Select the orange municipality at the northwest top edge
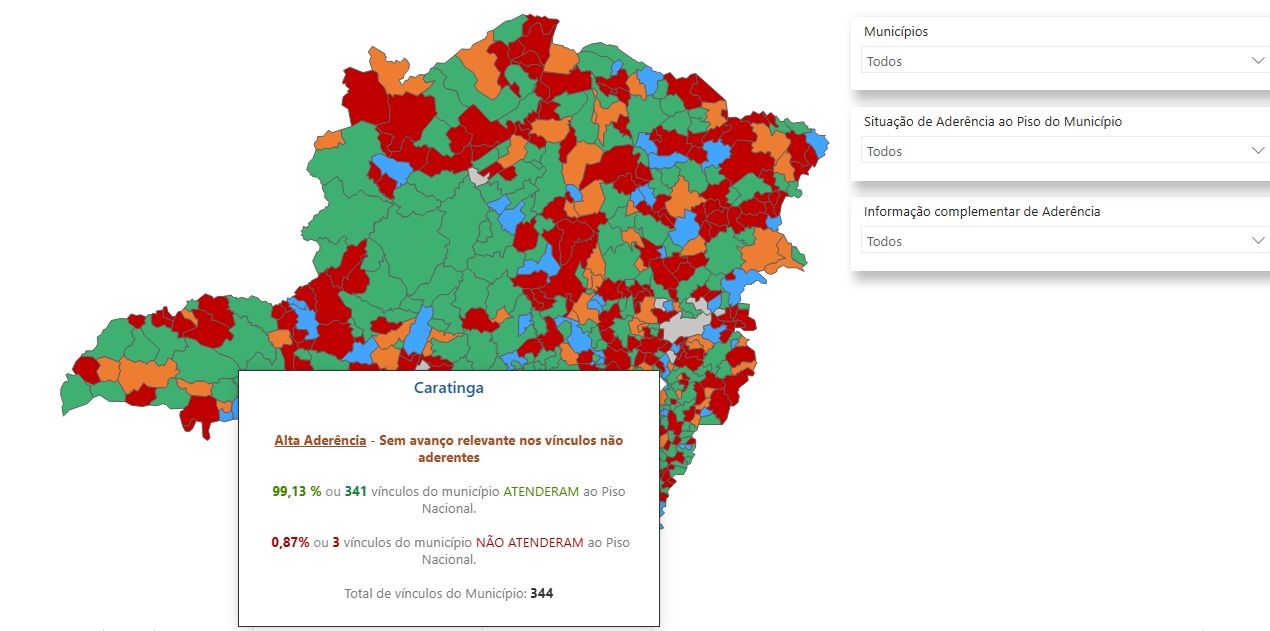The height and width of the screenshot is (631, 1270). [x=387, y=66]
